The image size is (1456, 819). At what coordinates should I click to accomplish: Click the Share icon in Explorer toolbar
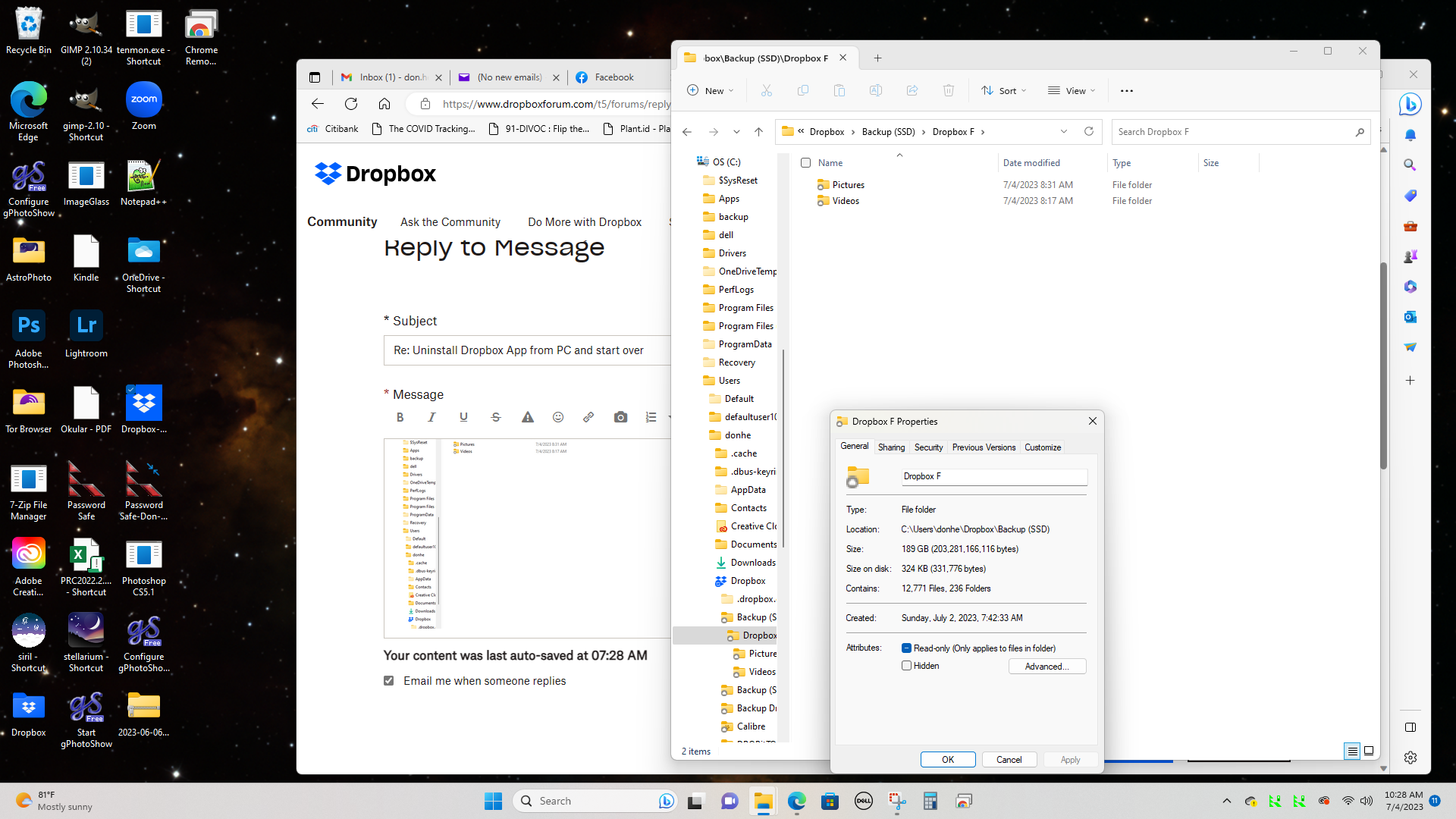click(912, 90)
